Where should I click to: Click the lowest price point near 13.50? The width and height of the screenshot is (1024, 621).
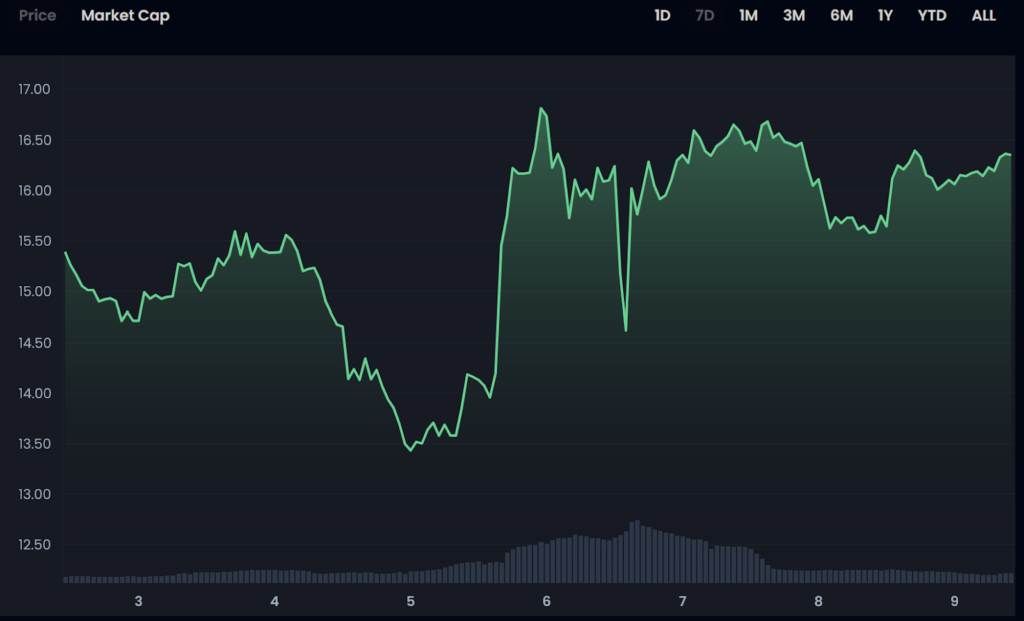tap(410, 450)
